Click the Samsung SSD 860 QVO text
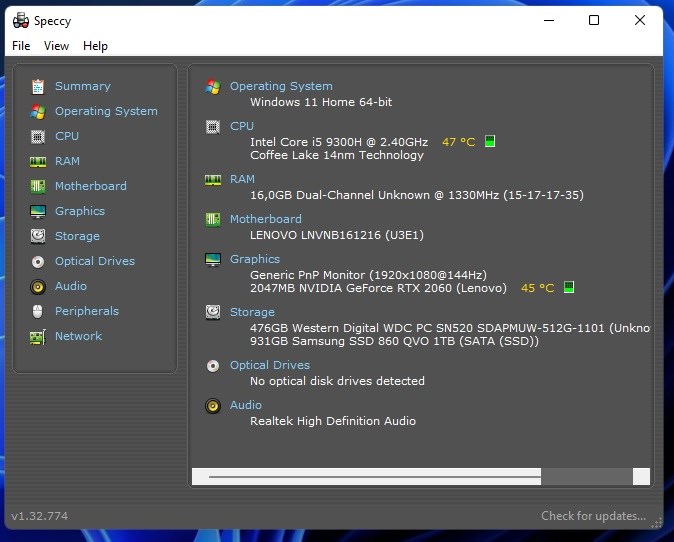This screenshot has width=674, height=542. point(394,341)
